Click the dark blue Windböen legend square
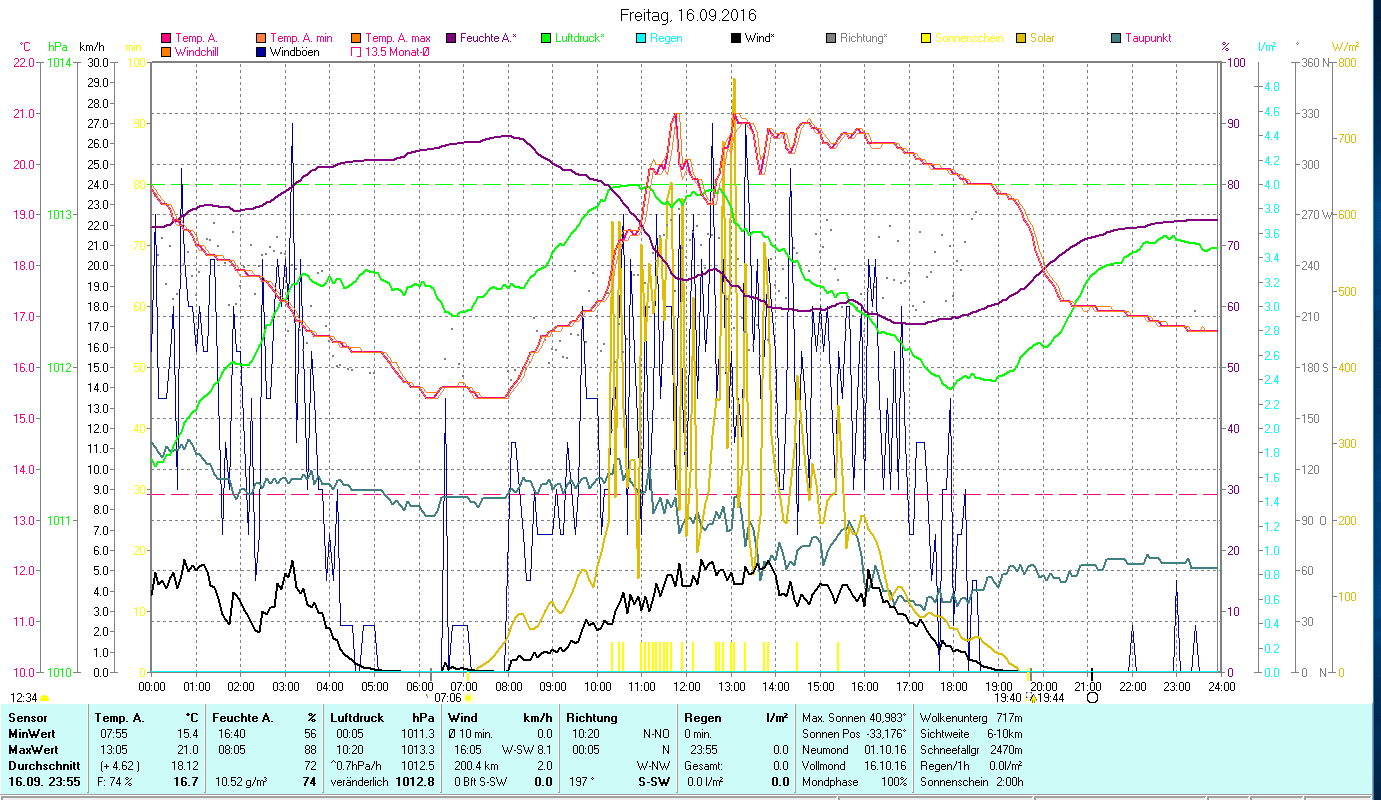The width and height of the screenshot is (1381, 800). pos(261,51)
